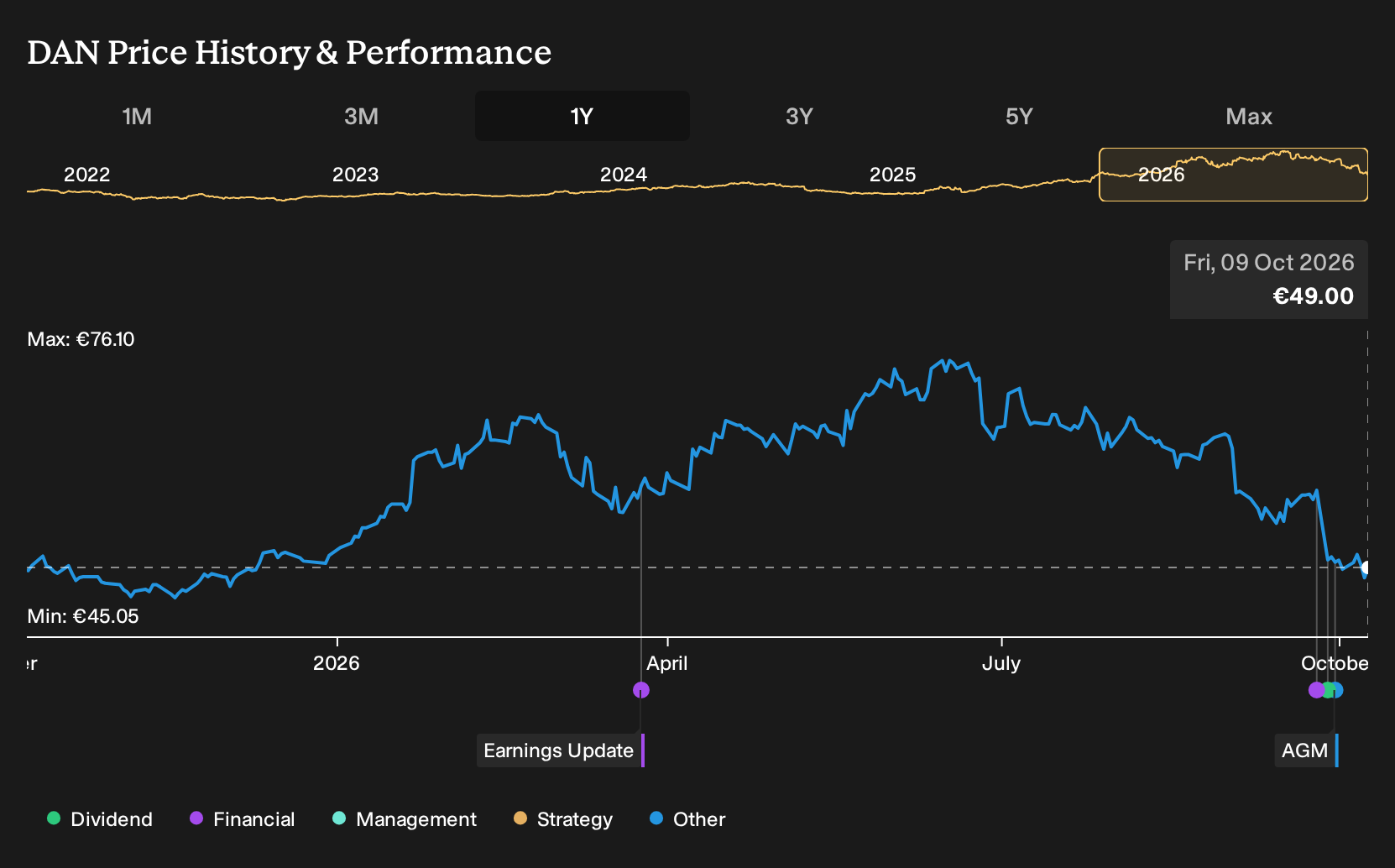
Task: Click the green dividend dot near October
Action: (1328, 690)
